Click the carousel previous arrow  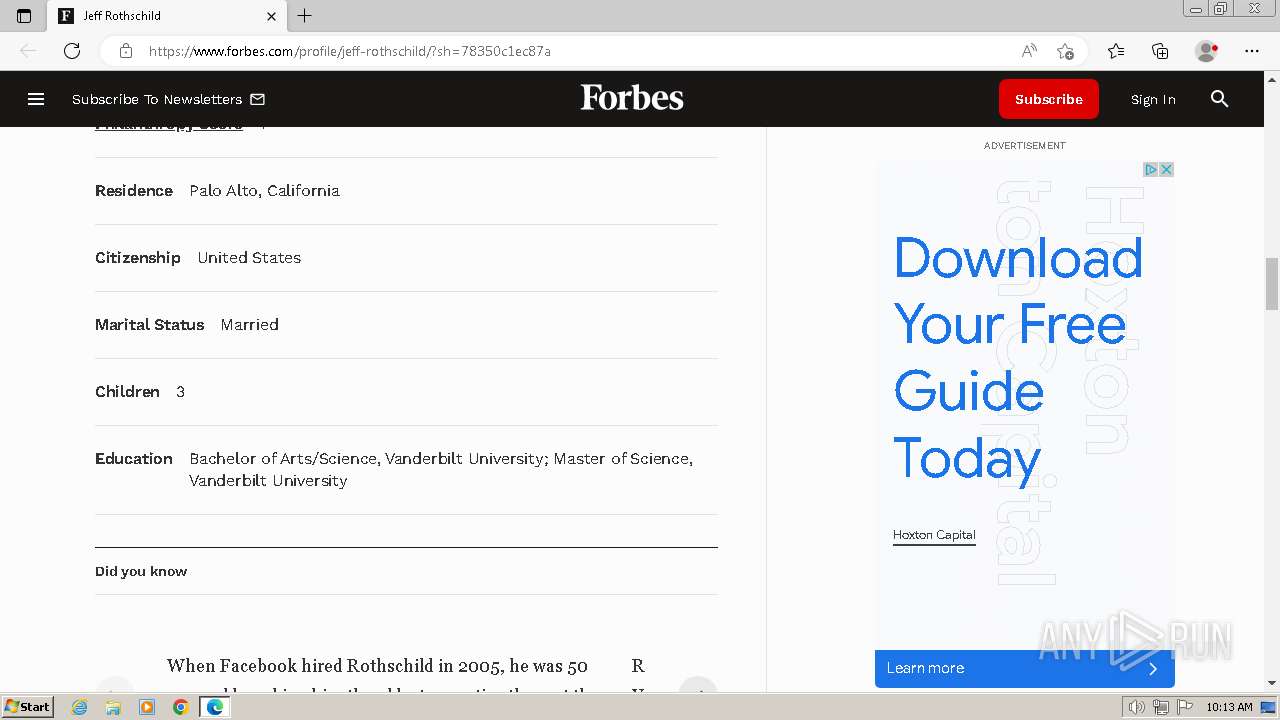pos(115,685)
